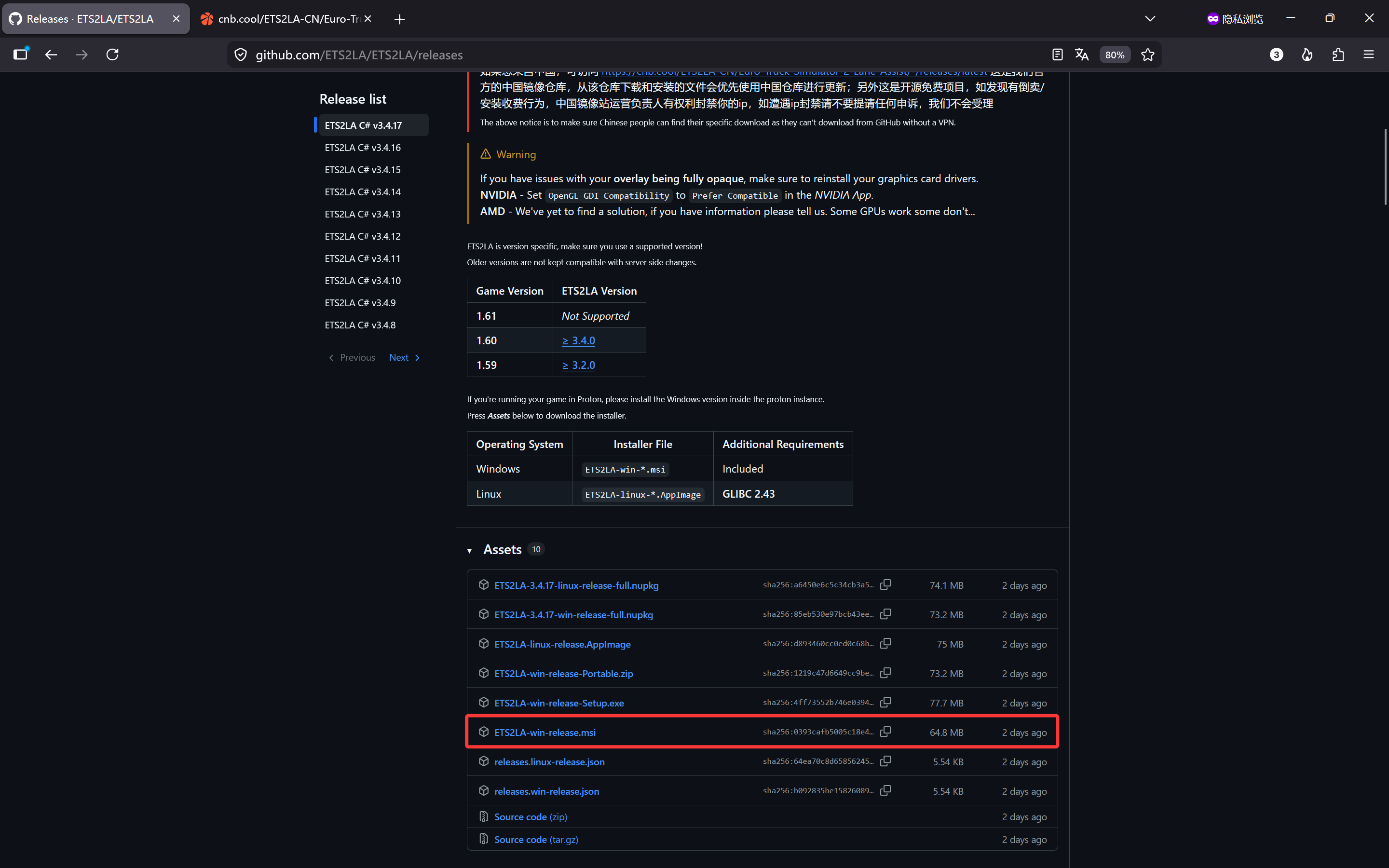Download ETS2LA-3.4.17-win-release-full.nupkg
Image resolution: width=1389 pixels, height=868 pixels.
click(573, 614)
